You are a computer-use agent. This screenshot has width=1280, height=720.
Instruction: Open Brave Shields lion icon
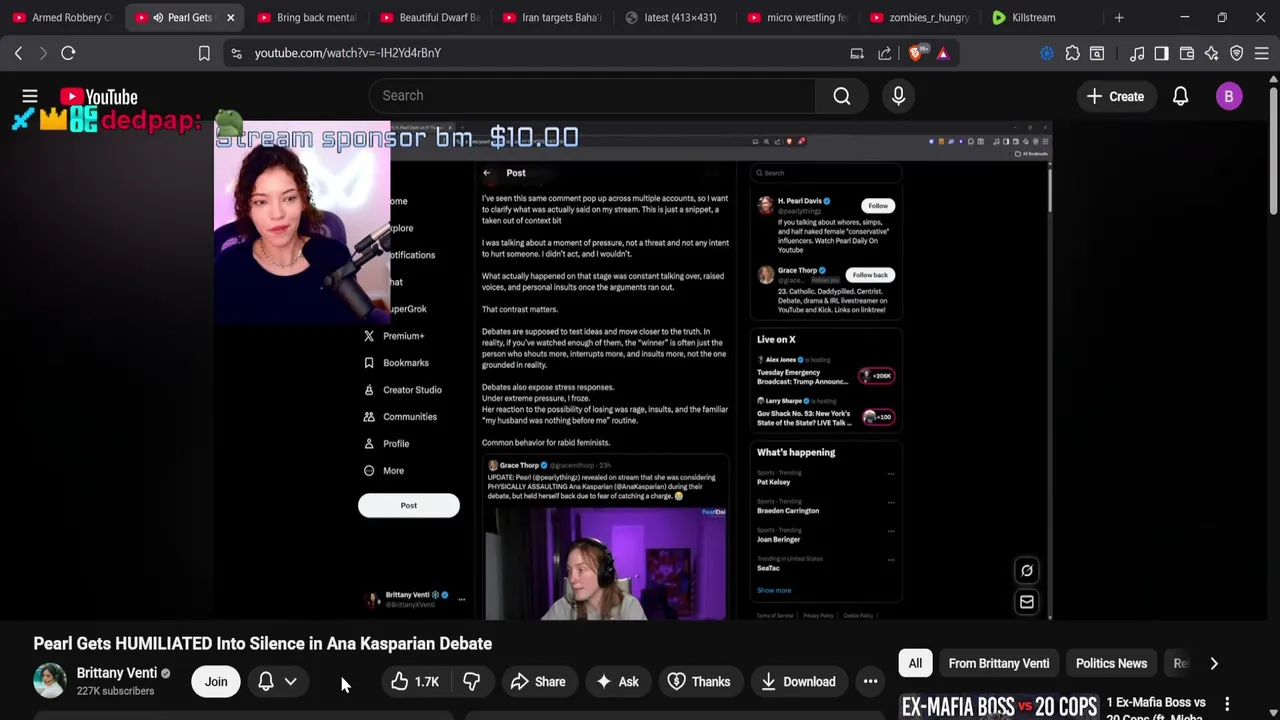[x=915, y=53]
